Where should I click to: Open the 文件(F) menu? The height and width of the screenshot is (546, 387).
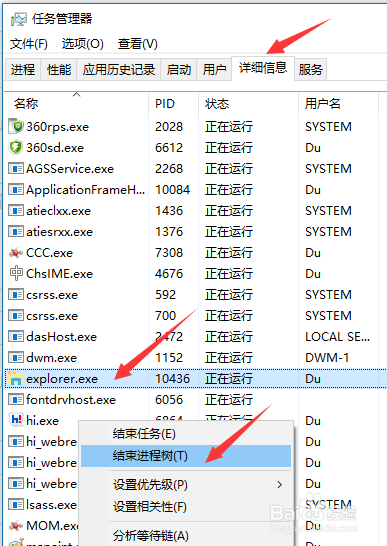29,44
